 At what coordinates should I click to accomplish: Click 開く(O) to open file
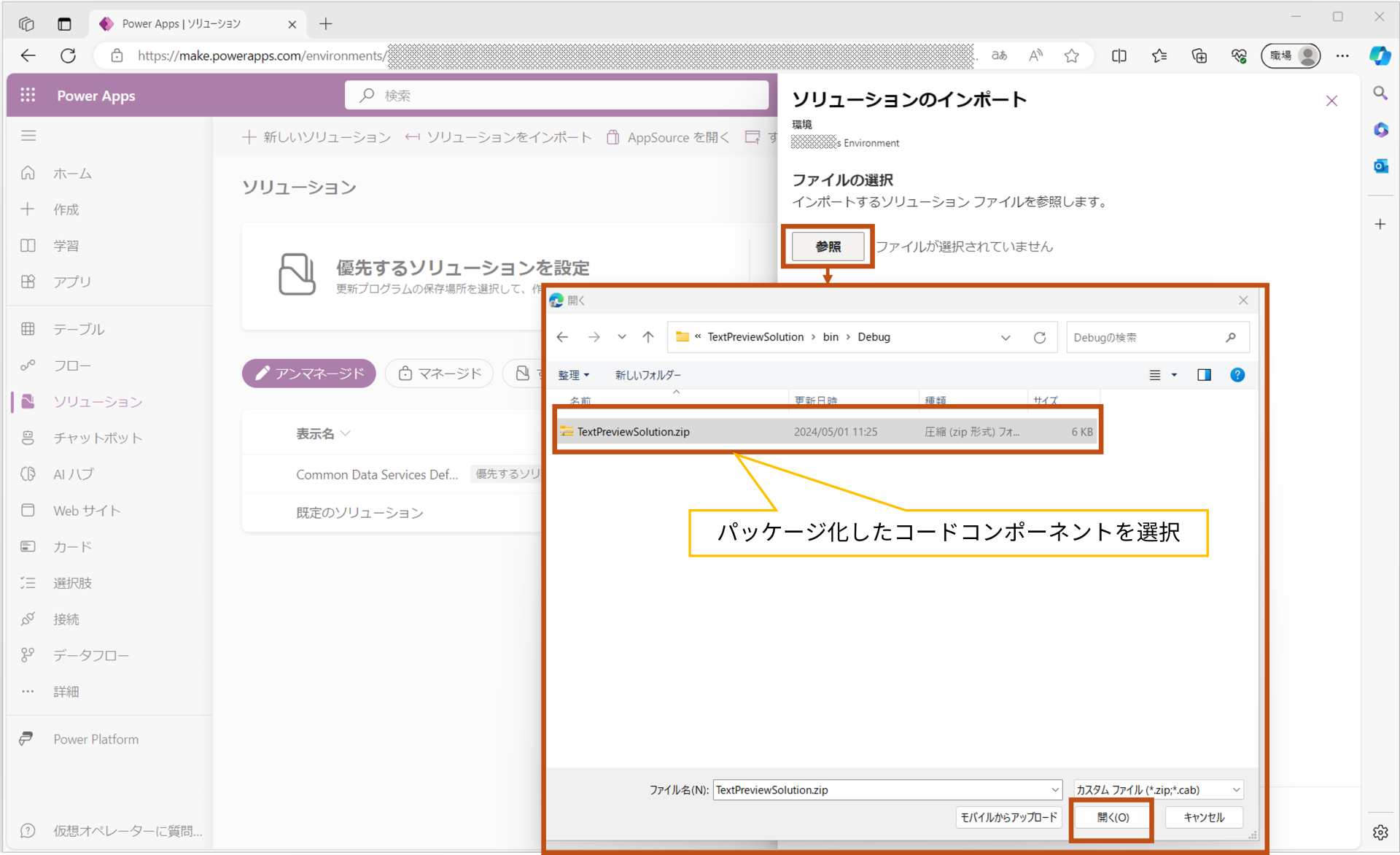click(x=1112, y=818)
